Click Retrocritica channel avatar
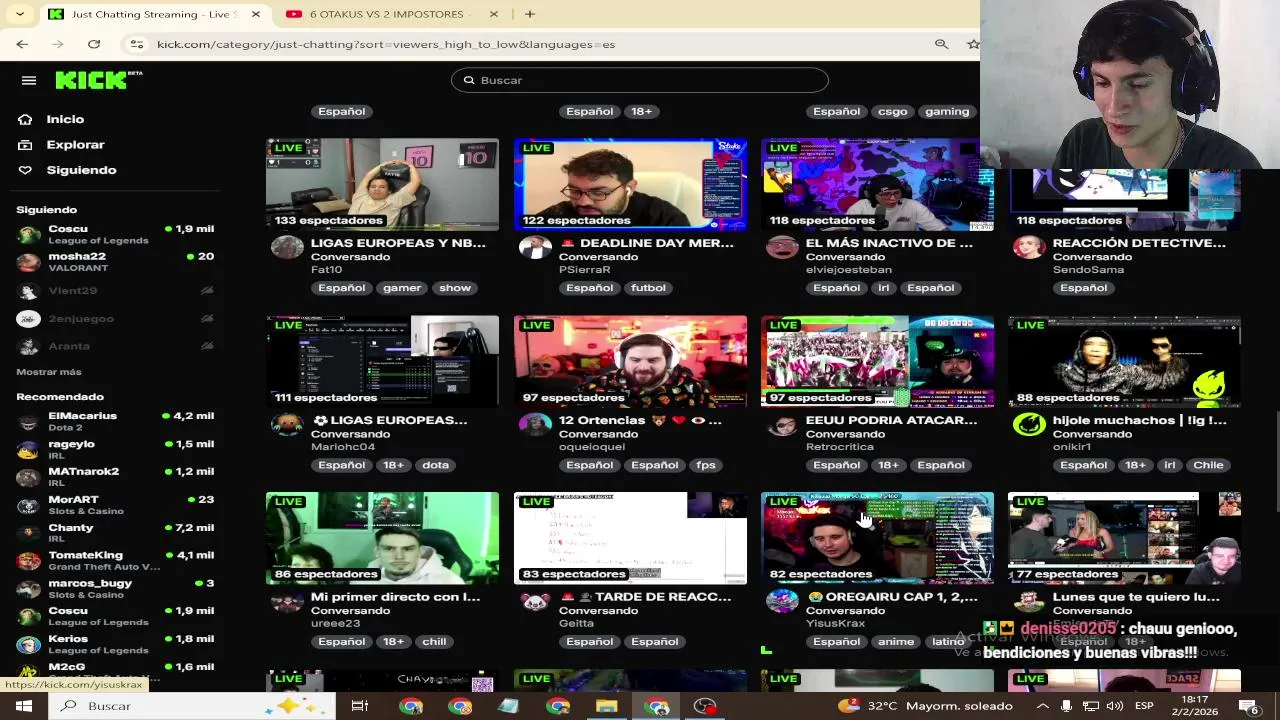Viewport: 1280px width, 720px height. click(x=782, y=425)
